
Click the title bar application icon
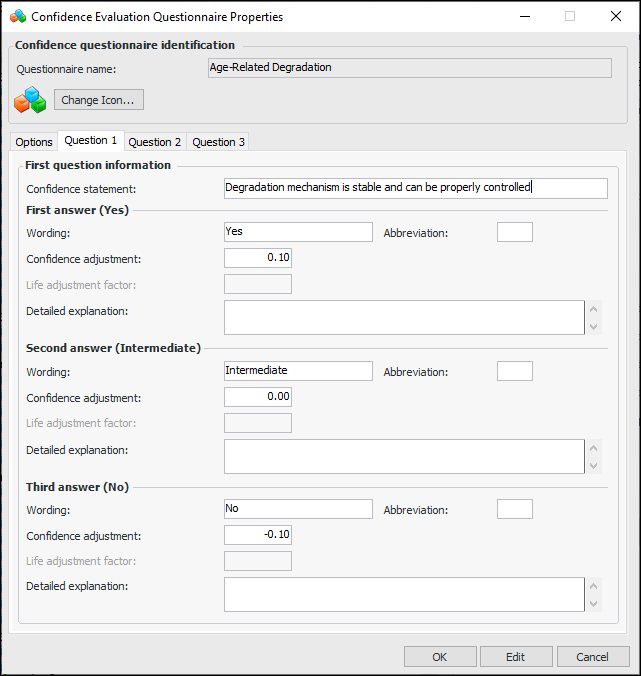click(x=17, y=17)
